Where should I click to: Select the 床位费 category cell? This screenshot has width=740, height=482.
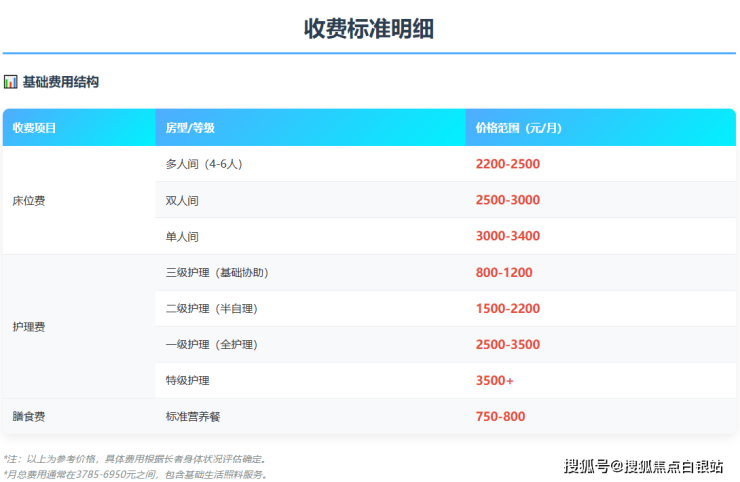(29, 200)
